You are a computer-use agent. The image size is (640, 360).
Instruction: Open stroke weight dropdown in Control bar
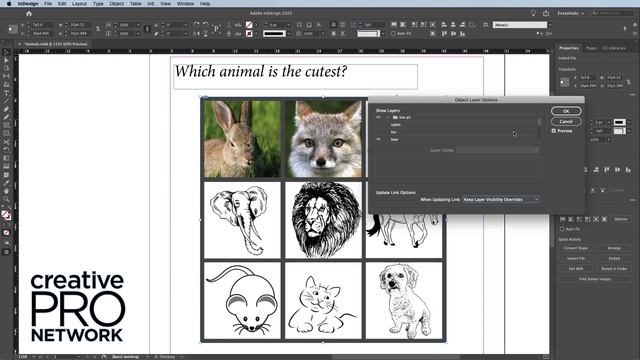(x=288, y=25)
